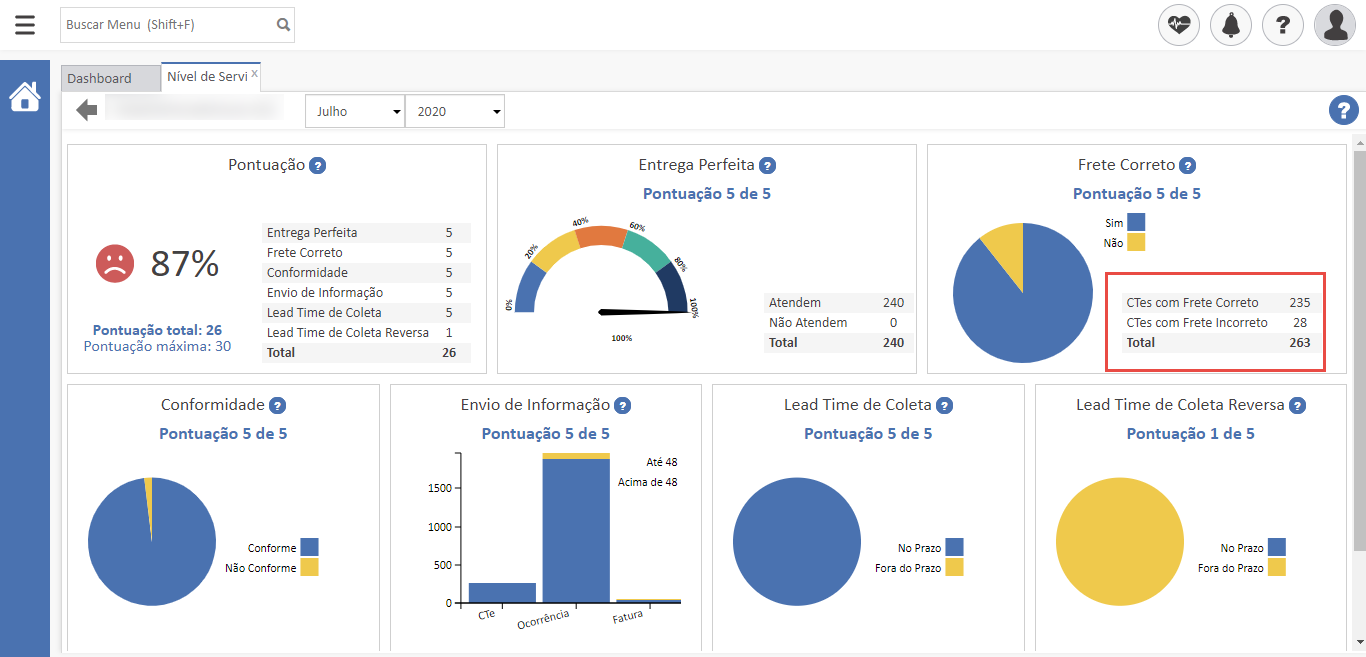Click help icon next to Pontuação
Viewport: 1366px width, 657px height.
[317, 166]
